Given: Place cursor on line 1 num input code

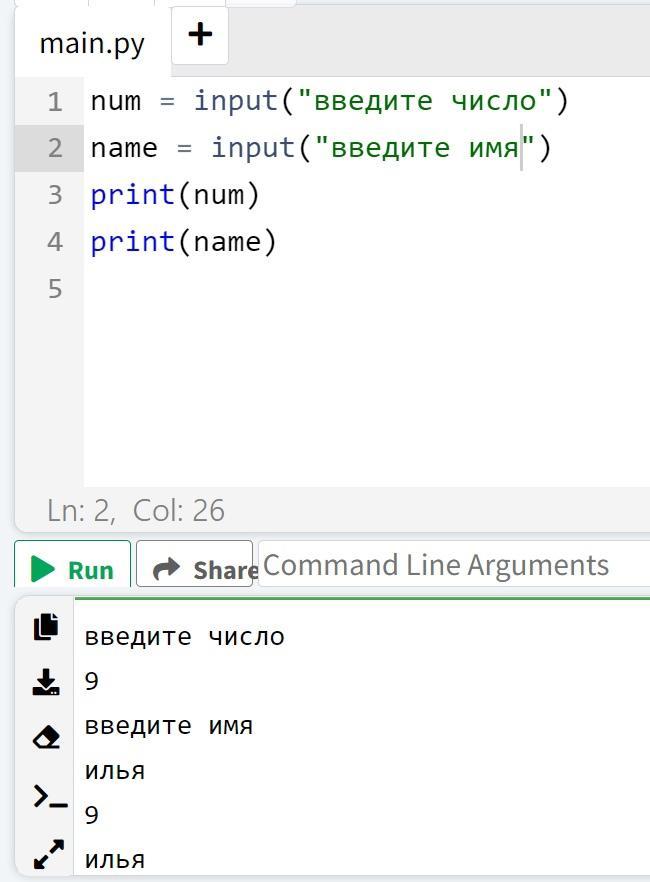Looking at the screenshot, I should pyautogui.click(x=329, y=101).
